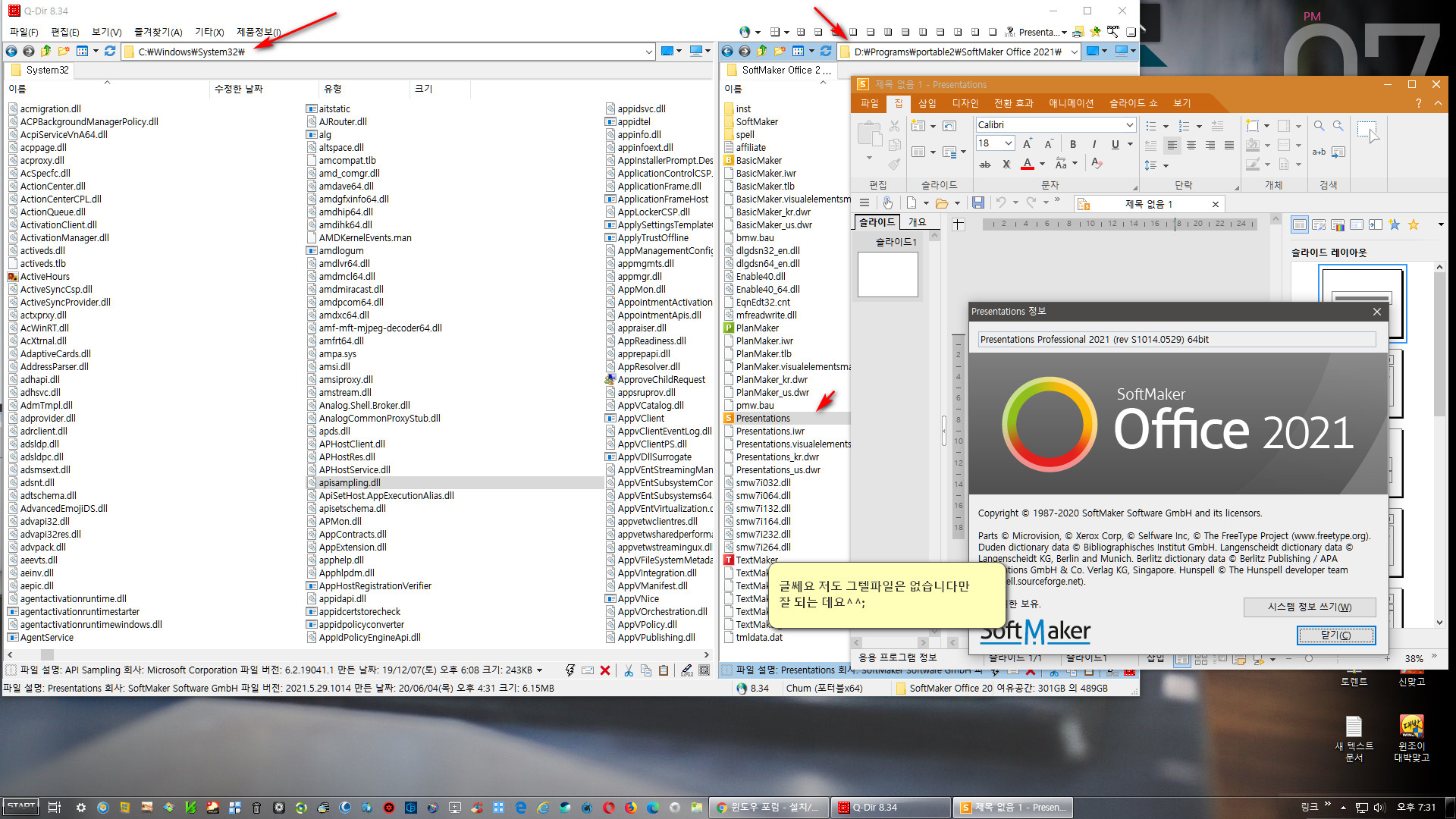Viewport: 1456px width, 819px height.
Task: Click 시스템 정보 쓰기(W) button
Action: (x=1310, y=607)
